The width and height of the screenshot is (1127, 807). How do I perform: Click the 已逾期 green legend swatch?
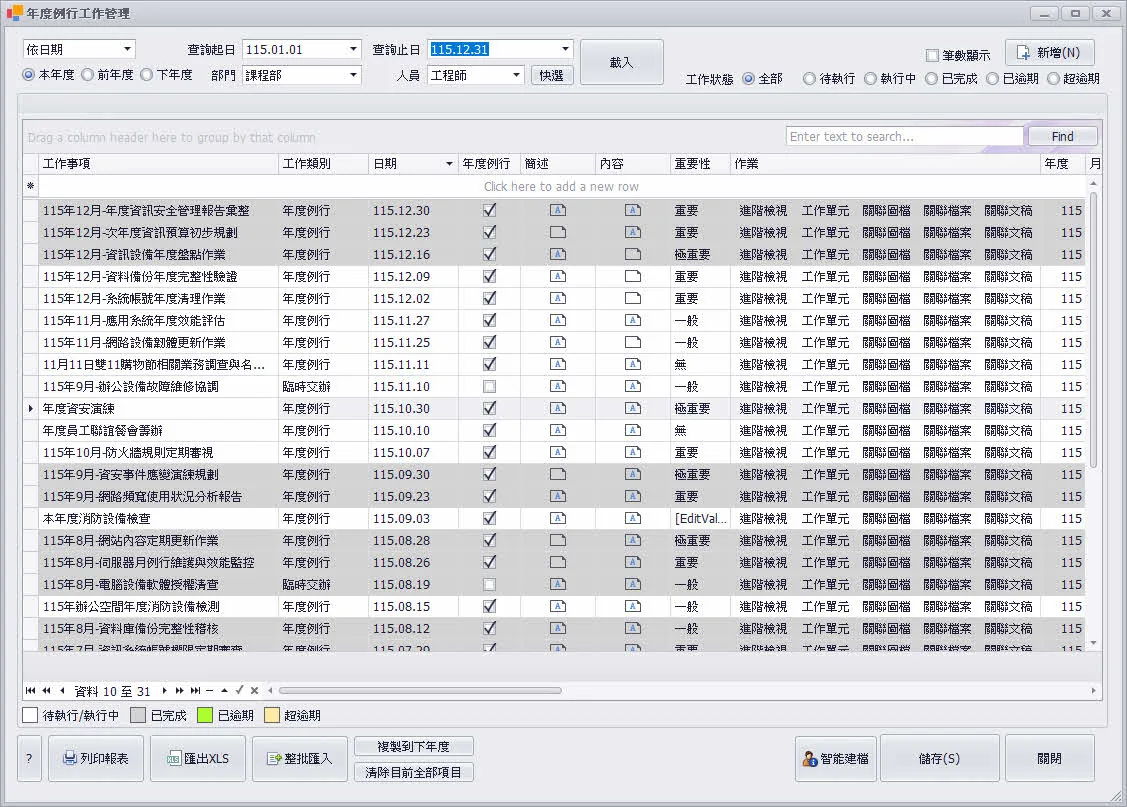205,715
